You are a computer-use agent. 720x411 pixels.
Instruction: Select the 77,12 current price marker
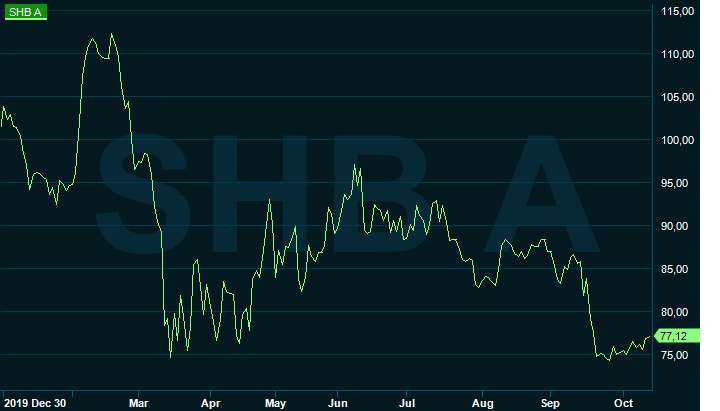pos(677,336)
